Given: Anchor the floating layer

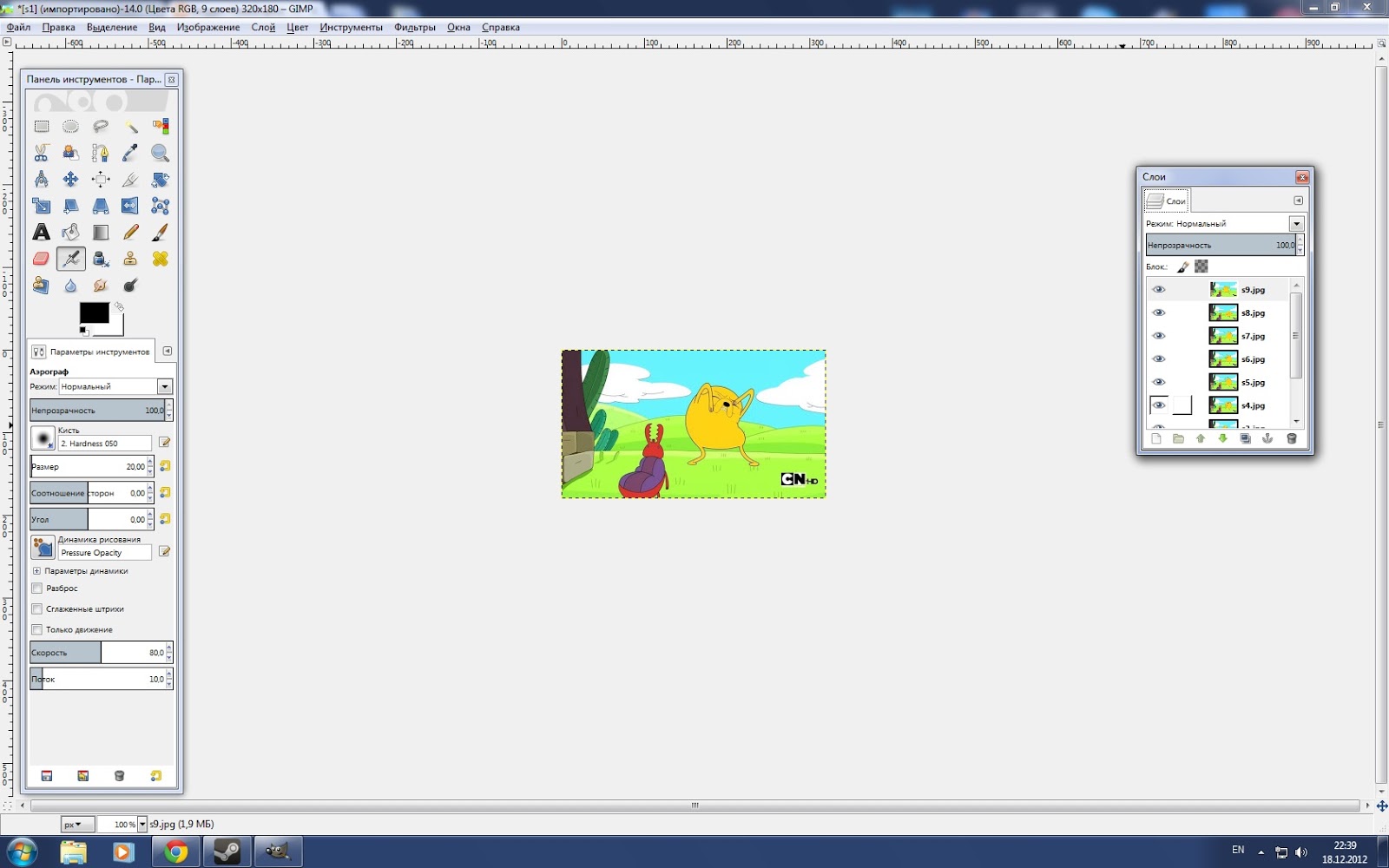Looking at the screenshot, I should pos(1267,438).
